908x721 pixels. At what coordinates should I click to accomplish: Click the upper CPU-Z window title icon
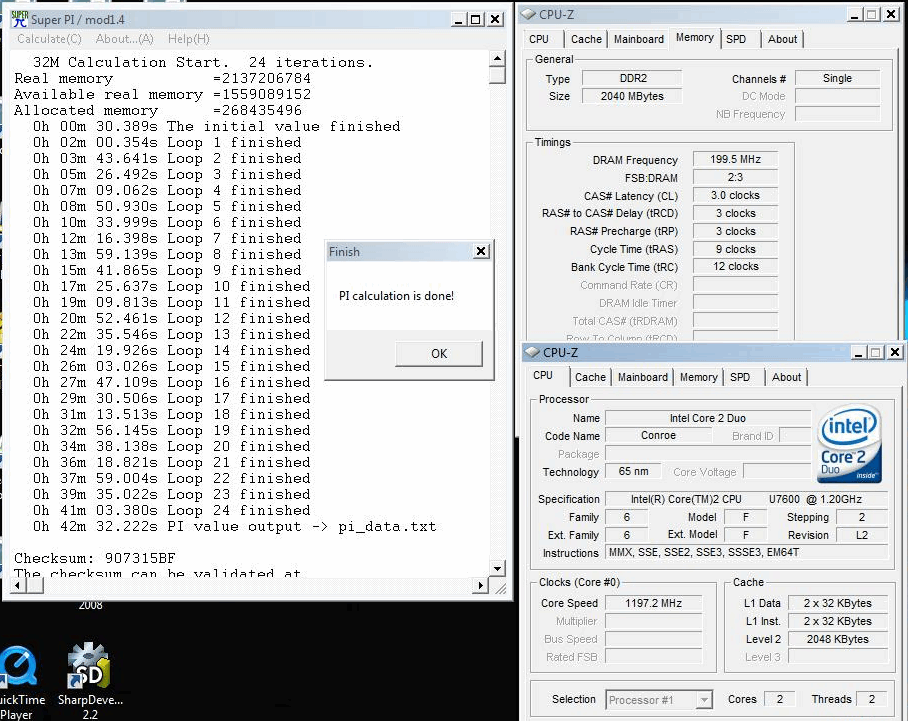(528, 14)
